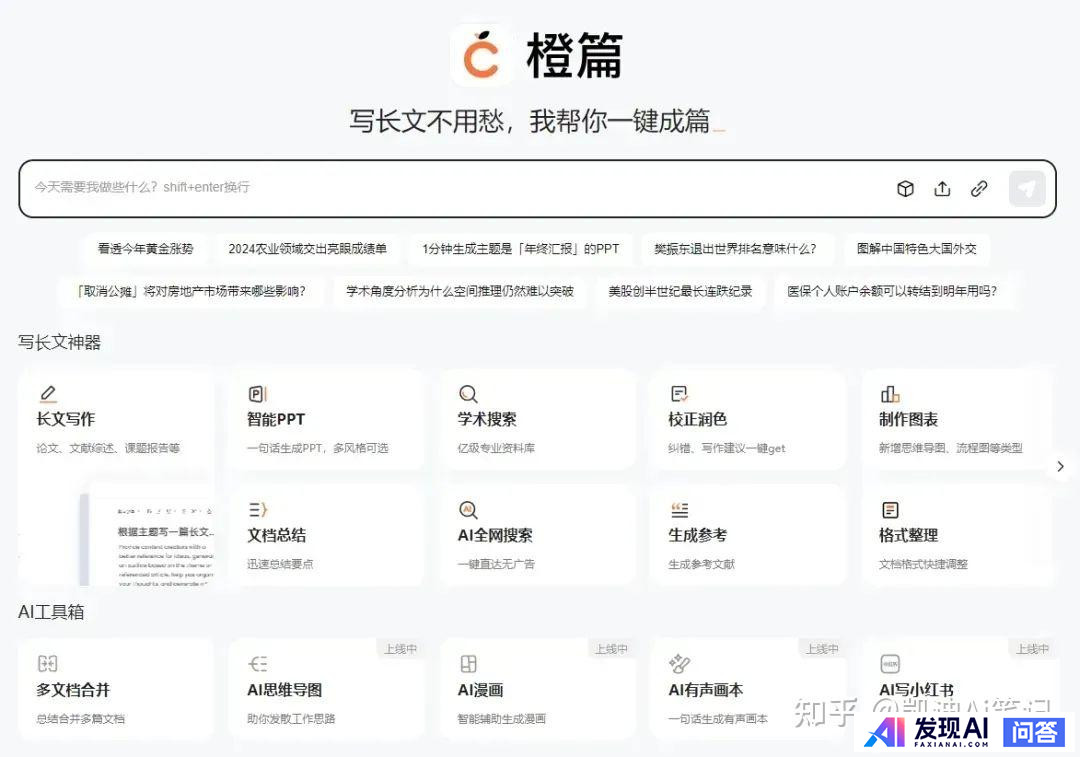Select the 美股创半世纪最长连跌纪录 suggestion
Image resolution: width=1080 pixels, height=757 pixels.
680,292
